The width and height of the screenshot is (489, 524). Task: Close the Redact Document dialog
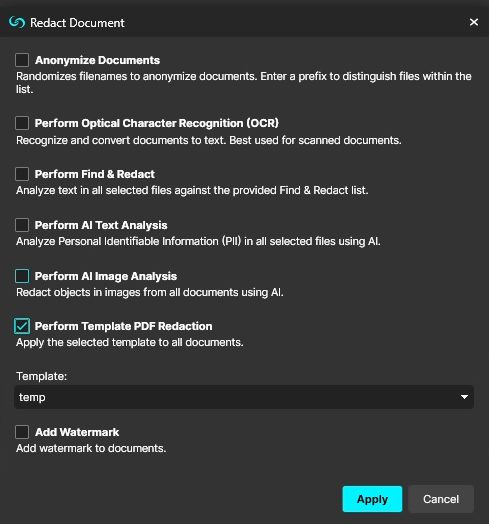click(x=474, y=22)
